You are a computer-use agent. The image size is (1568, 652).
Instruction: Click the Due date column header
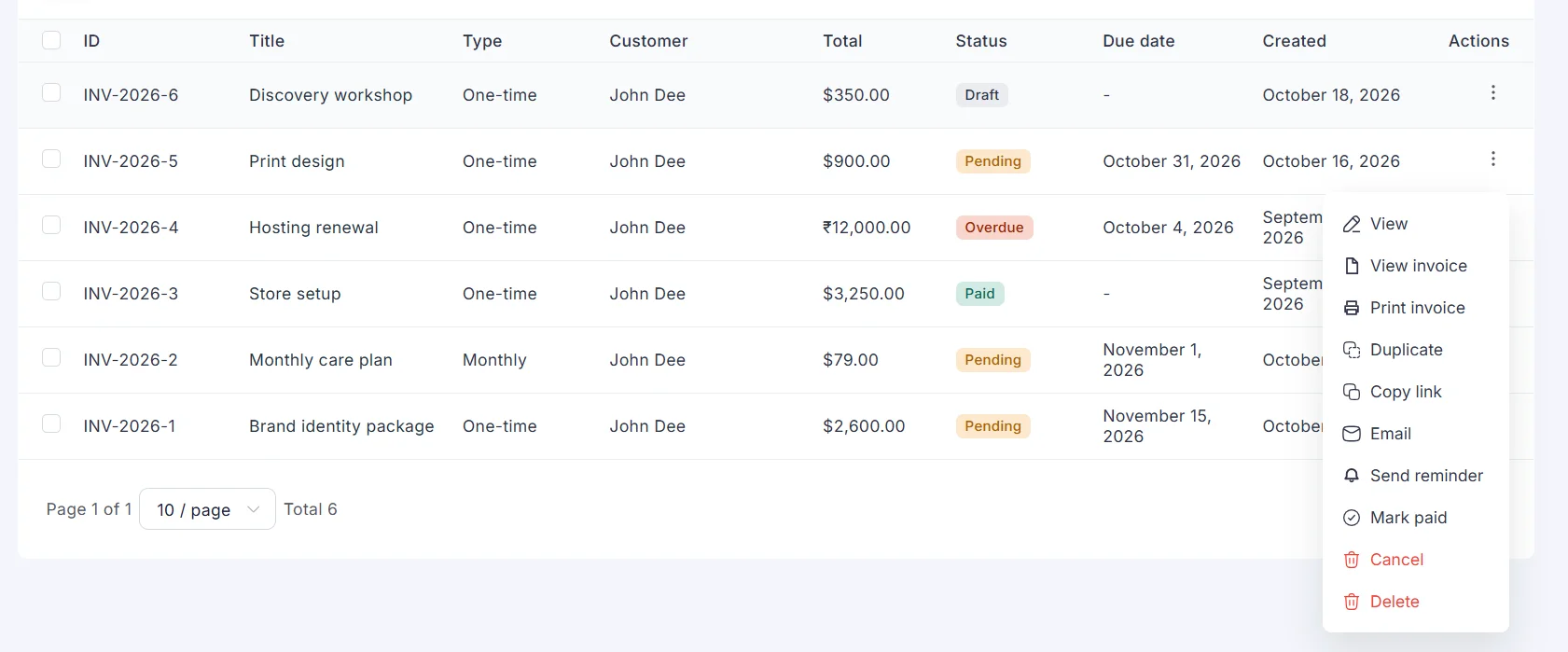click(1139, 41)
